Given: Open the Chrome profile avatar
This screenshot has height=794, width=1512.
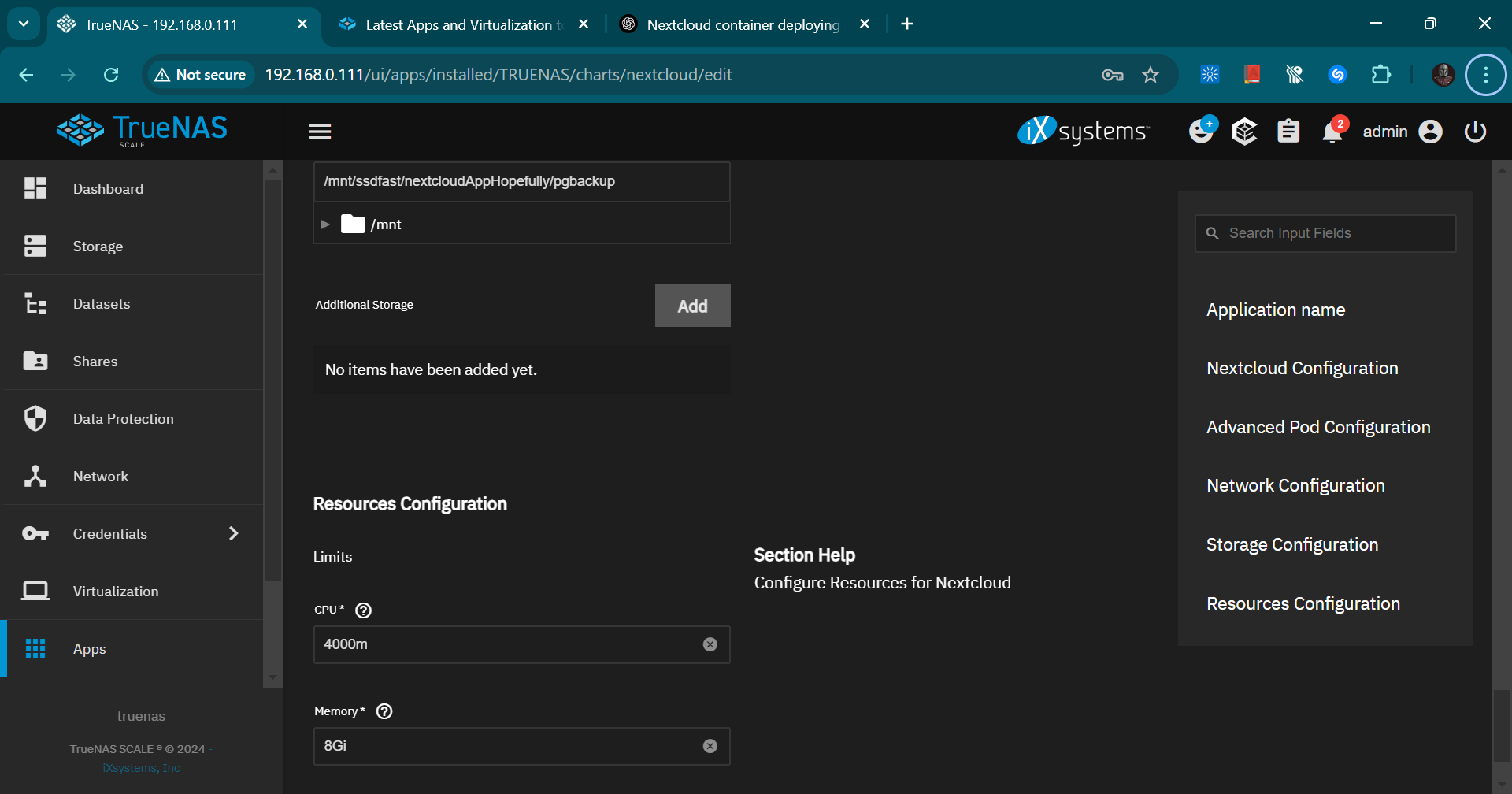Looking at the screenshot, I should coord(1443,75).
